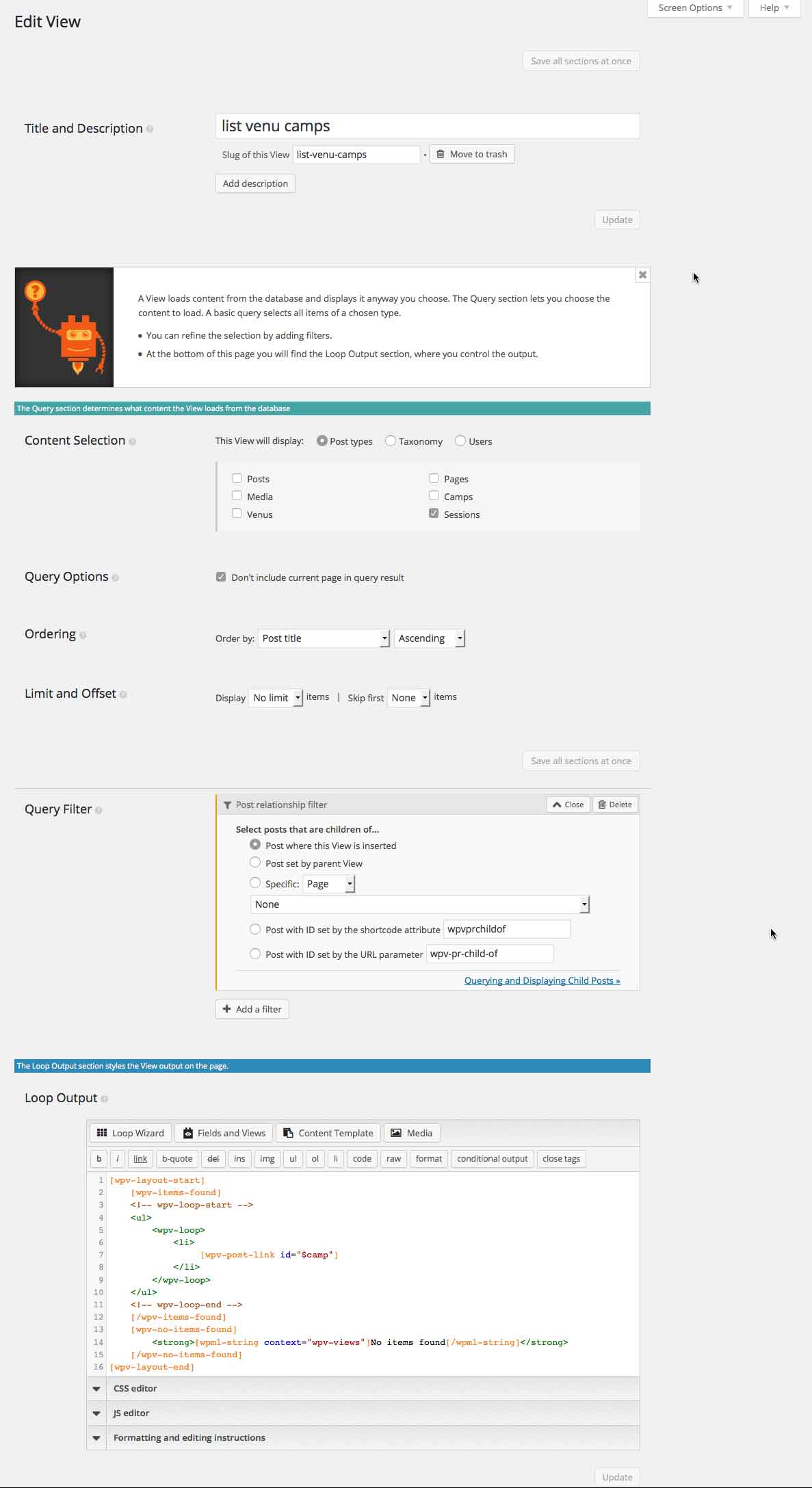The width and height of the screenshot is (812, 1488).
Task: Check the Venus checkbox
Action: tap(237, 513)
